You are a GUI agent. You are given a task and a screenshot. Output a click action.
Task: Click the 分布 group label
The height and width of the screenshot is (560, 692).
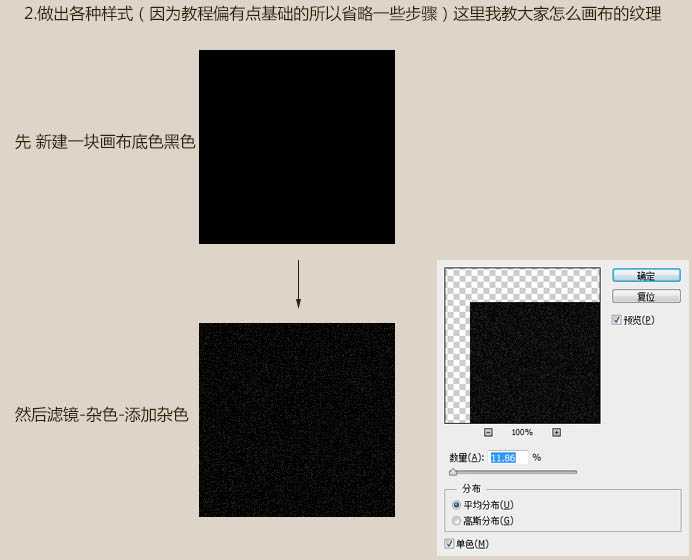point(471,489)
